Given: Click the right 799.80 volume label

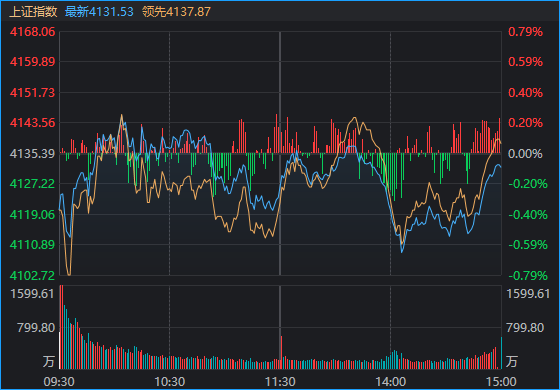Looking at the screenshot, I should 525,328.
